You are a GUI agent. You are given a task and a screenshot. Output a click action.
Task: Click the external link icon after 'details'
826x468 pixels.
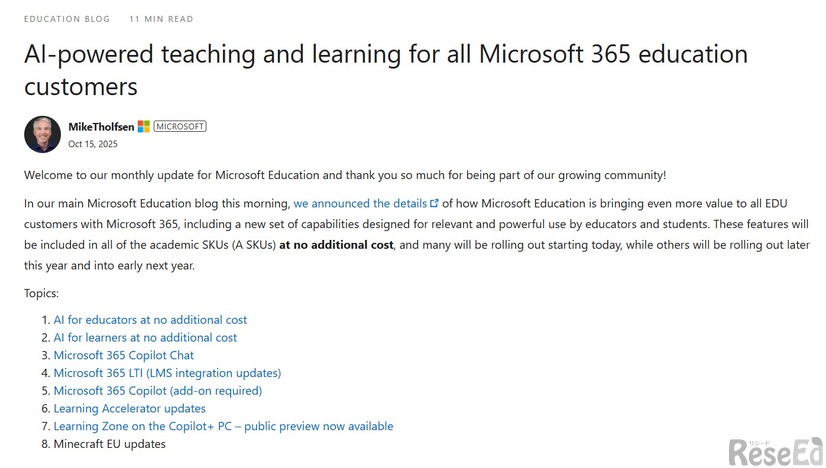click(x=434, y=203)
